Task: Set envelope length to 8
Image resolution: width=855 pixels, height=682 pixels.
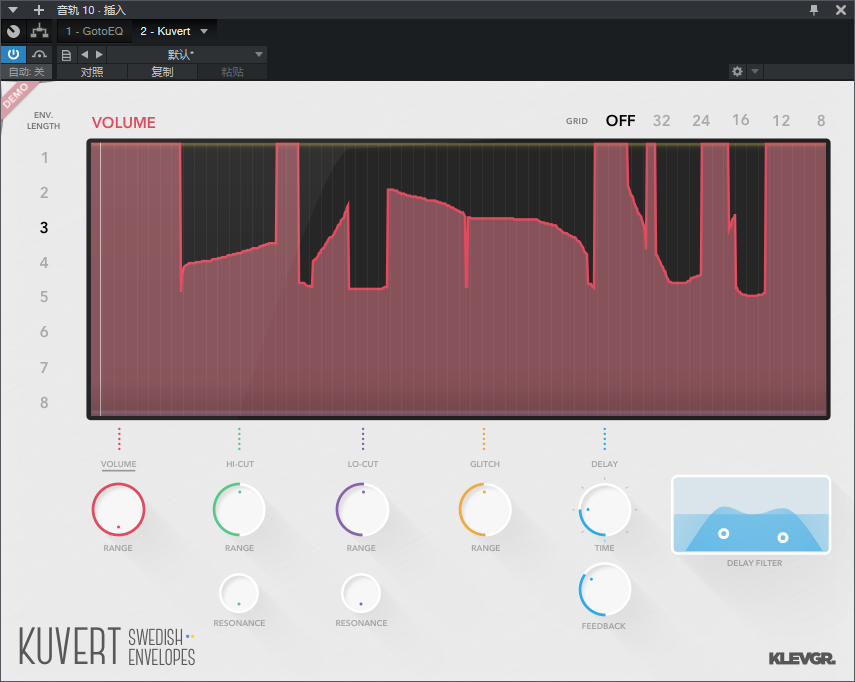Action: coord(44,403)
